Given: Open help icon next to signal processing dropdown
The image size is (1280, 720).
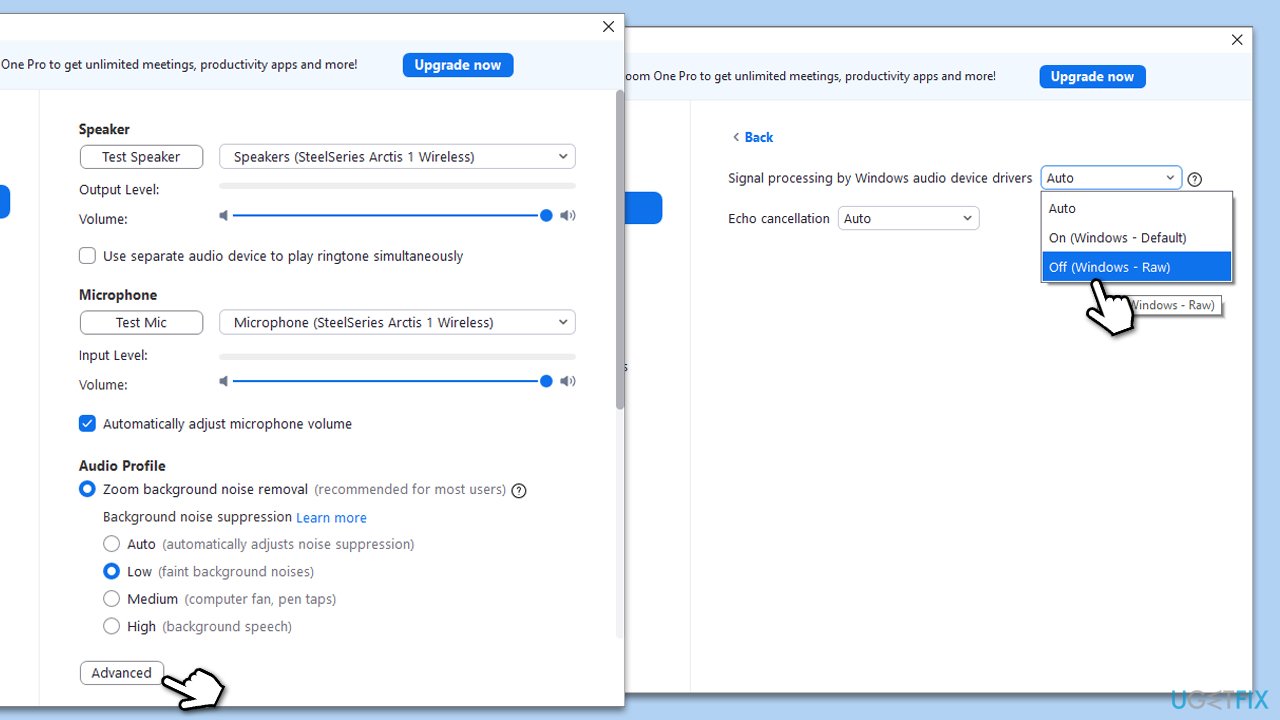Looking at the screenshot, I should tap(1194, 179).
